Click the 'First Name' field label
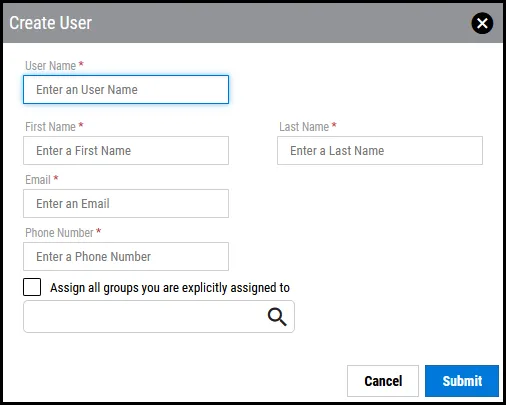The height and width of the screenshot is (405, 506). click(x=50, y=127)
